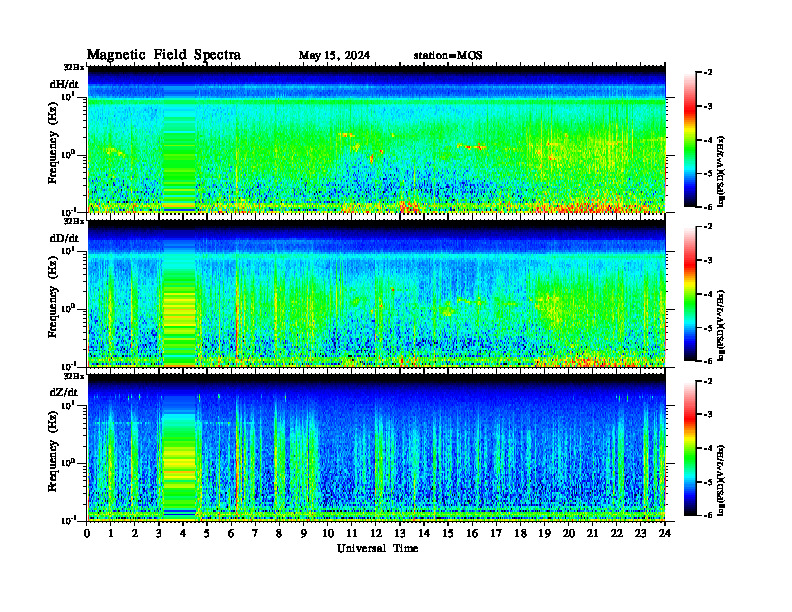
Task: Click the hour tick label "19" on the time axis
Action: pos(544,533)
